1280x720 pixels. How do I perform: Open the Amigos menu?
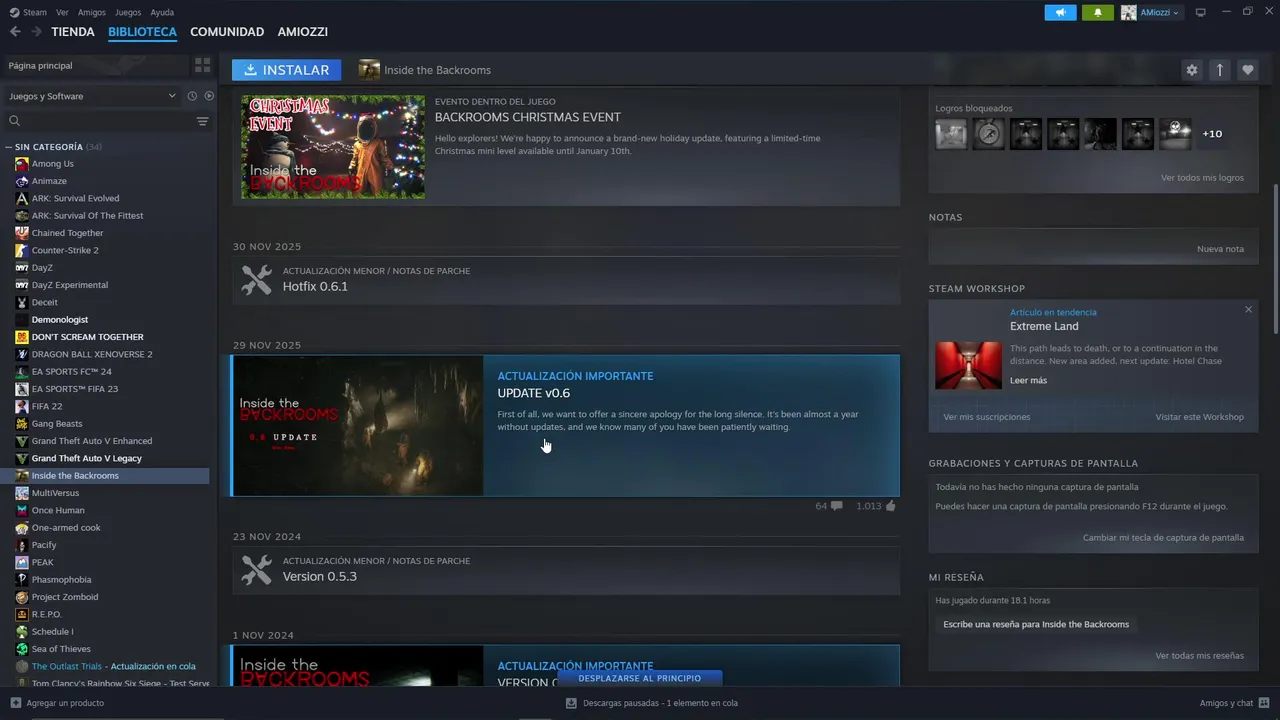pyautogui.click(x=92, y=12)
